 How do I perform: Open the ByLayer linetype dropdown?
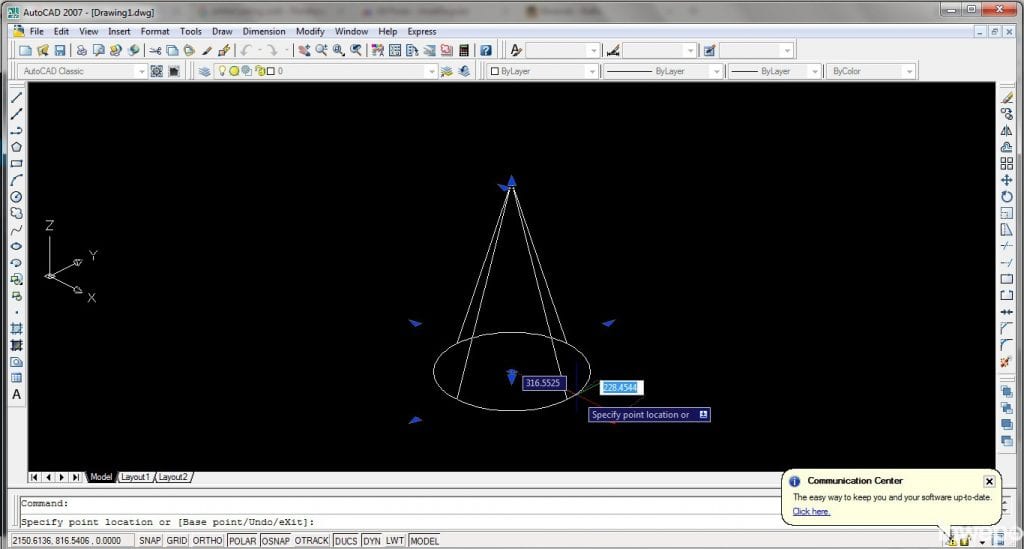click(x=716, y=71)
